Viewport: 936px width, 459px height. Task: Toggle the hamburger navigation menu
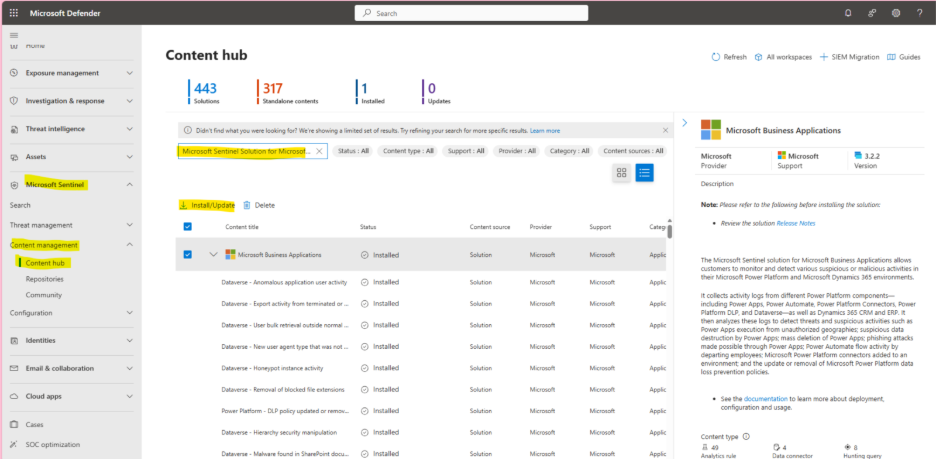point(14,35)
